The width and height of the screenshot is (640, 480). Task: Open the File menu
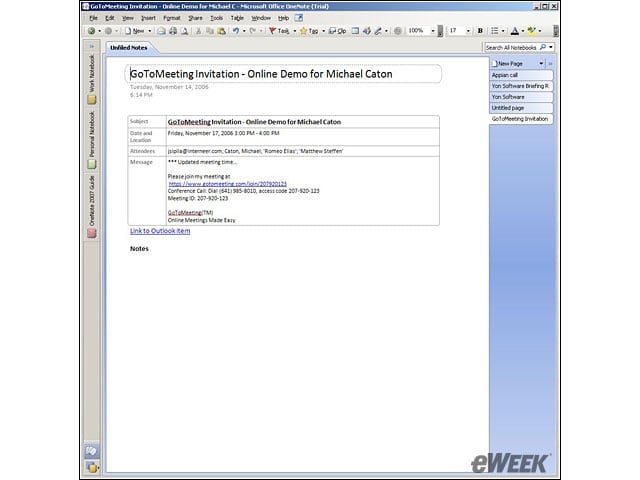93,18
